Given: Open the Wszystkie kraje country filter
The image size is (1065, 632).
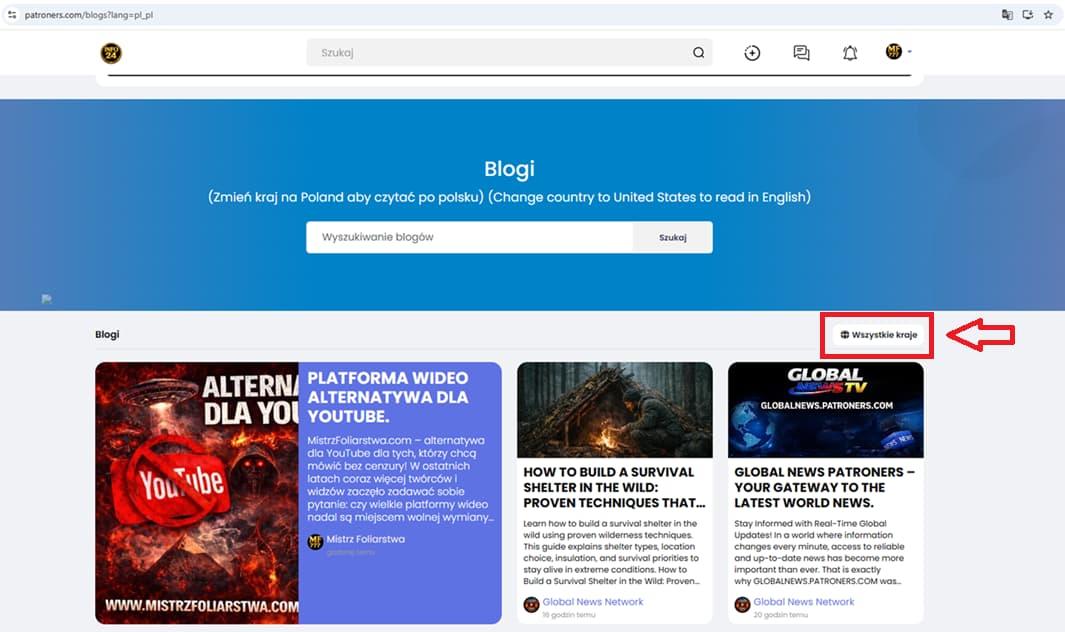Looking at the screenshot, I should (878, 335).
